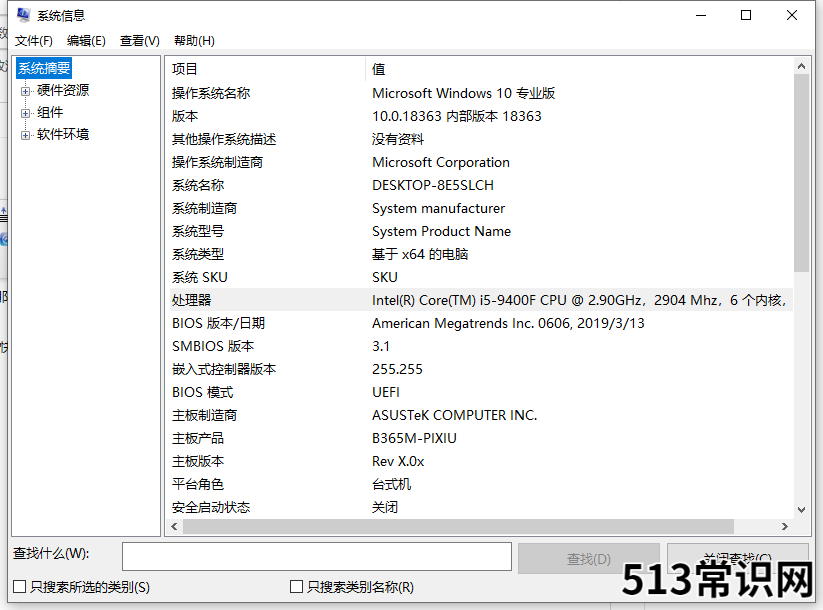The height and width of the screenshot is (610, 823).
Task: Select the 操作系统制造商 row
Action: coord(481,163)
